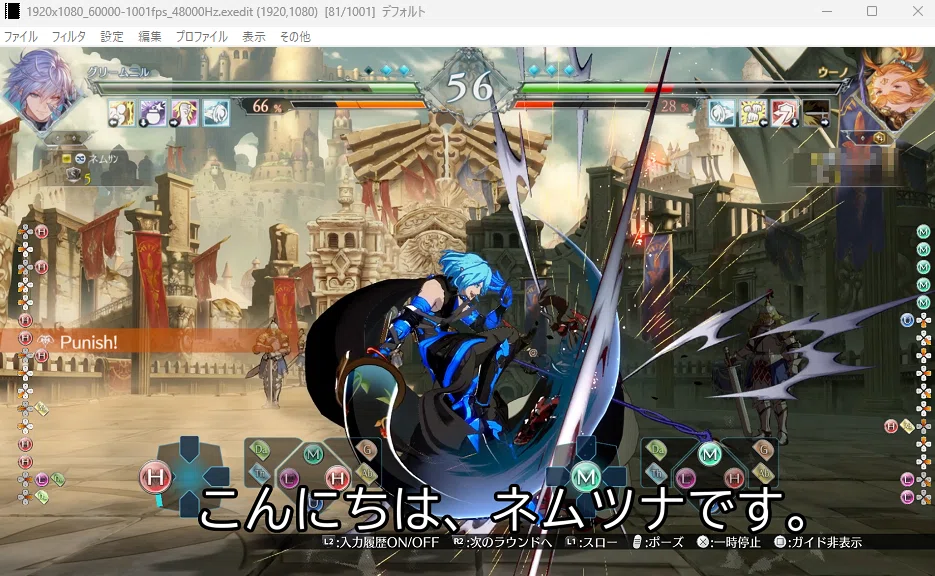Click the right panel's L button icon
This screenshot has height=576, width=935.
pos(686,478)
